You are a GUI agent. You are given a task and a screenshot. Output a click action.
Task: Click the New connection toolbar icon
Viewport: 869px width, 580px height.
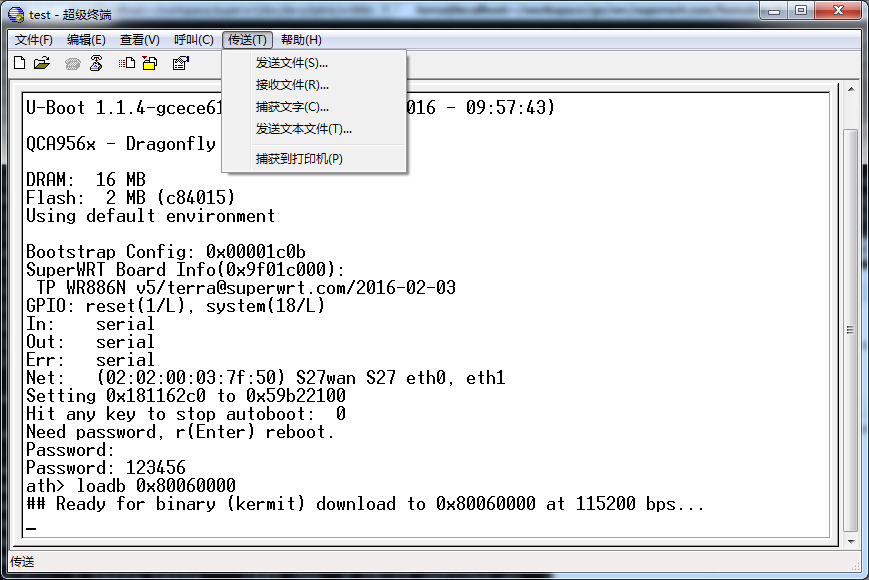19,63
